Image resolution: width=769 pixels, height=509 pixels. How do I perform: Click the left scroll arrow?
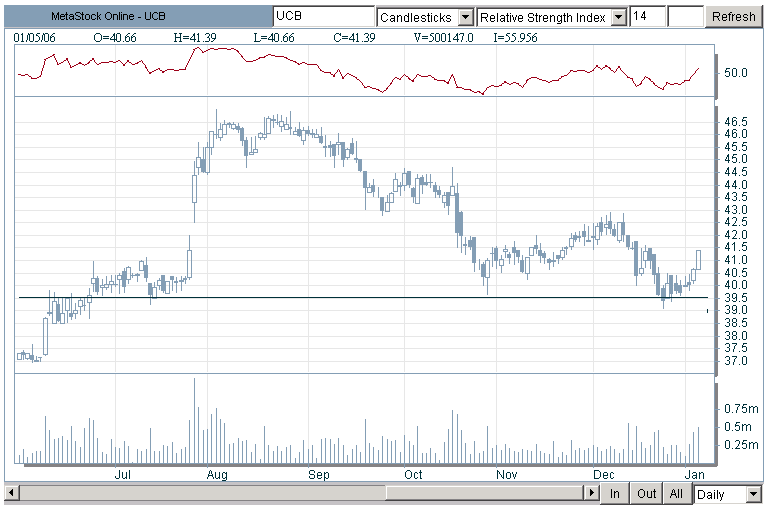tap(12, 492)
